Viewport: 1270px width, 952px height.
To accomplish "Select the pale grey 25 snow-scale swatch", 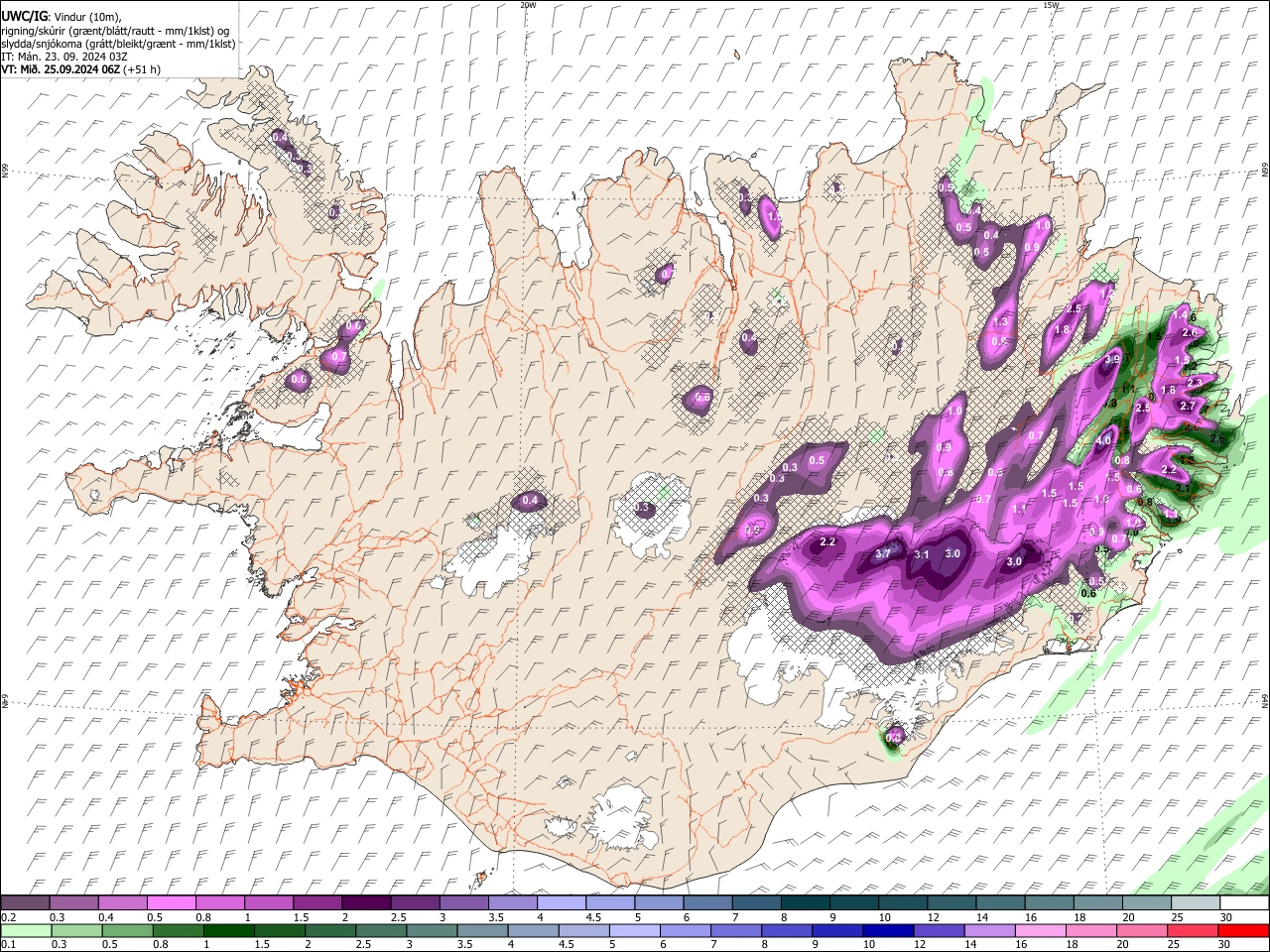I will click(x=1195, y=902).
